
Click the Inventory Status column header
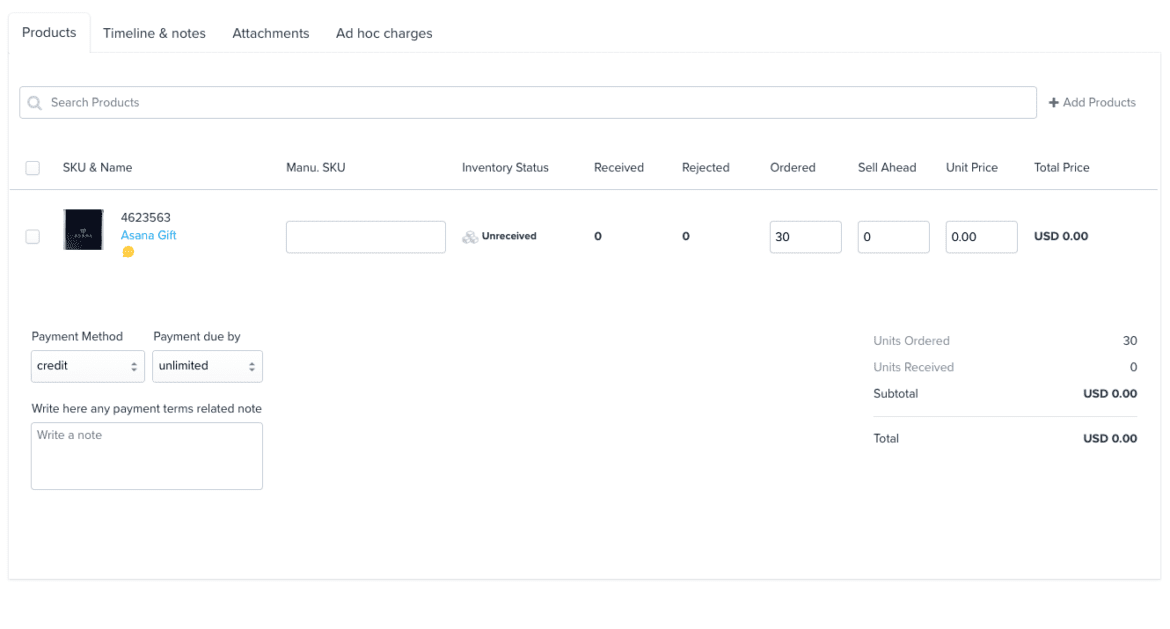tap(505, 168)
